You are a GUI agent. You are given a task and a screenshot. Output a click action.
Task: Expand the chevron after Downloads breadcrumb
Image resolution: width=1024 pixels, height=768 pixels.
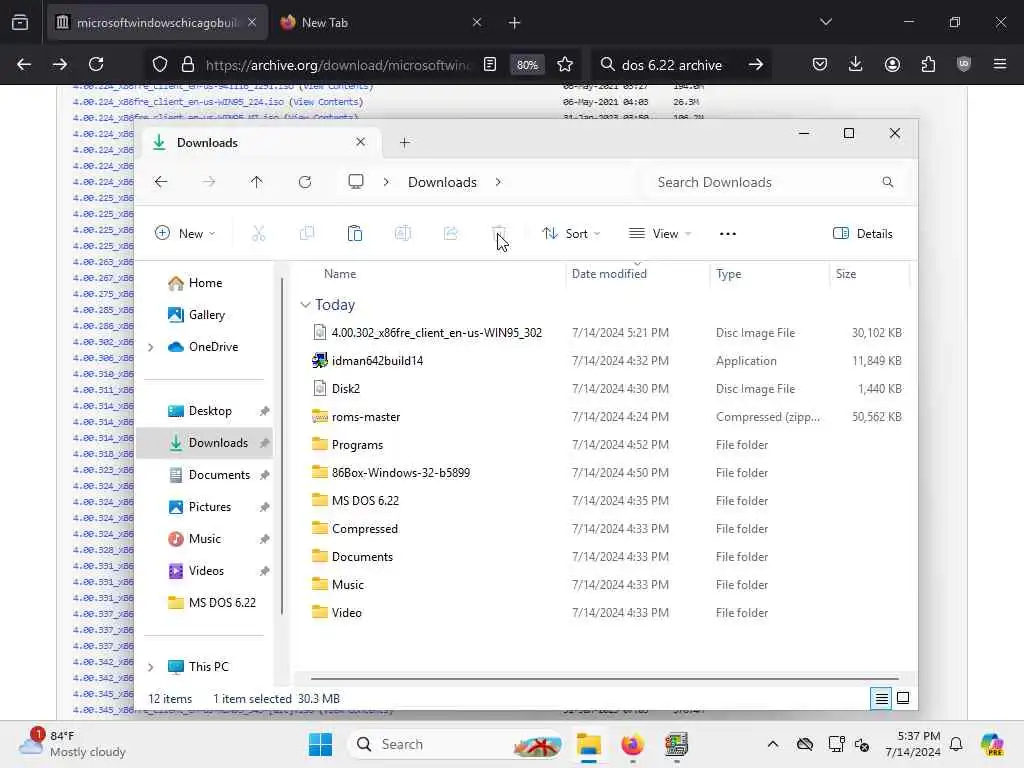click(x=498, y=182)
